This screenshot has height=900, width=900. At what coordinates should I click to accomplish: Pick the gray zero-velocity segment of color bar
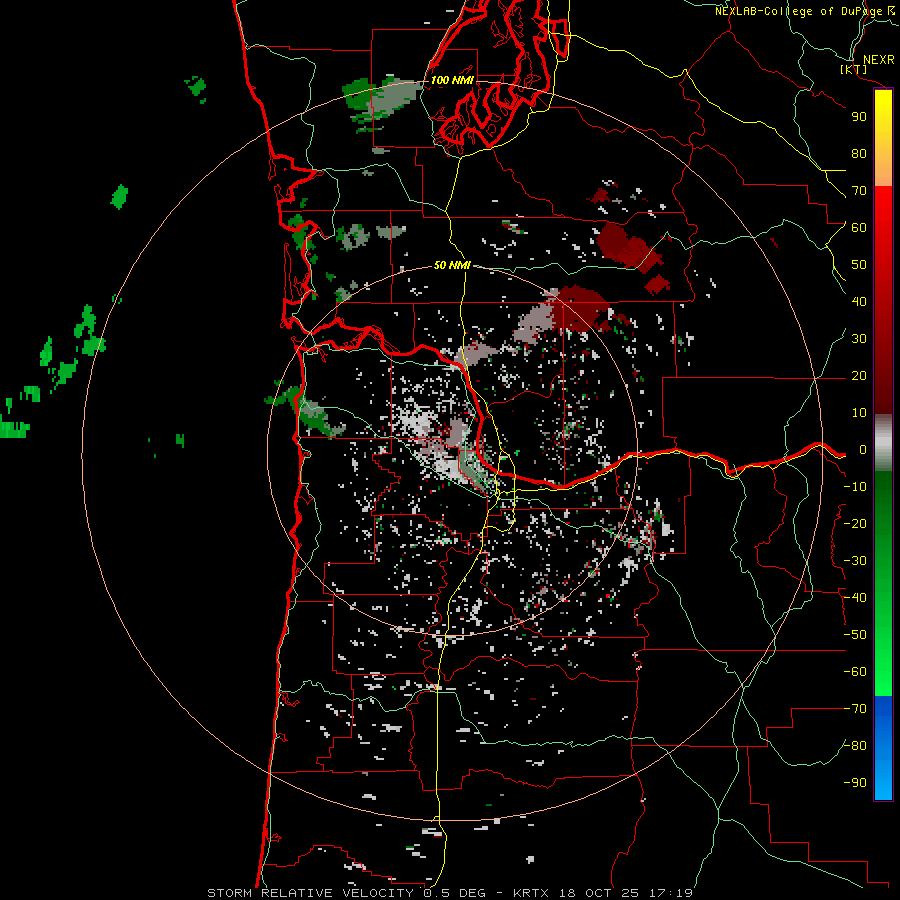pos(883,443)
